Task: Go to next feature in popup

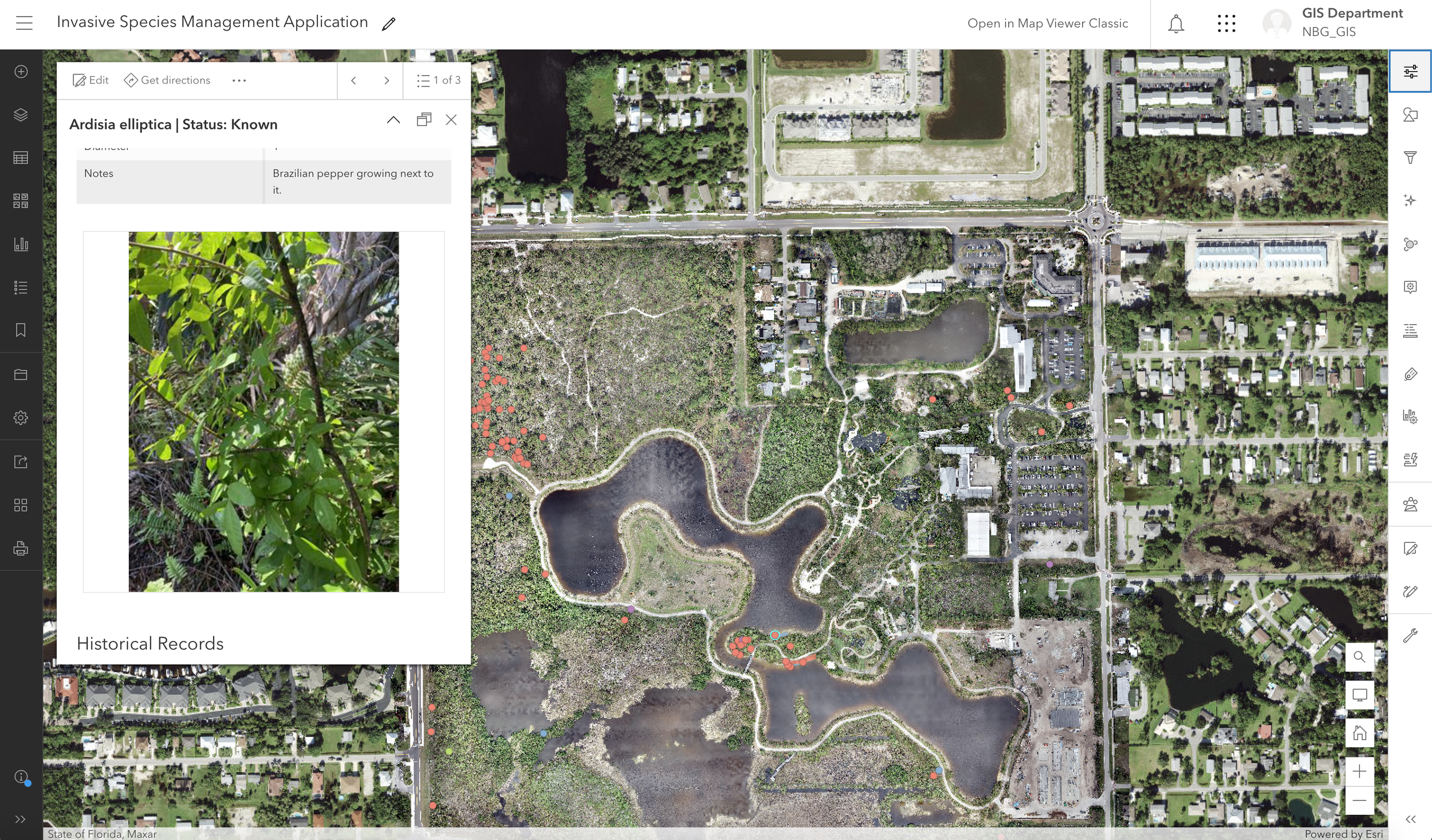Action: click(387, 80)
